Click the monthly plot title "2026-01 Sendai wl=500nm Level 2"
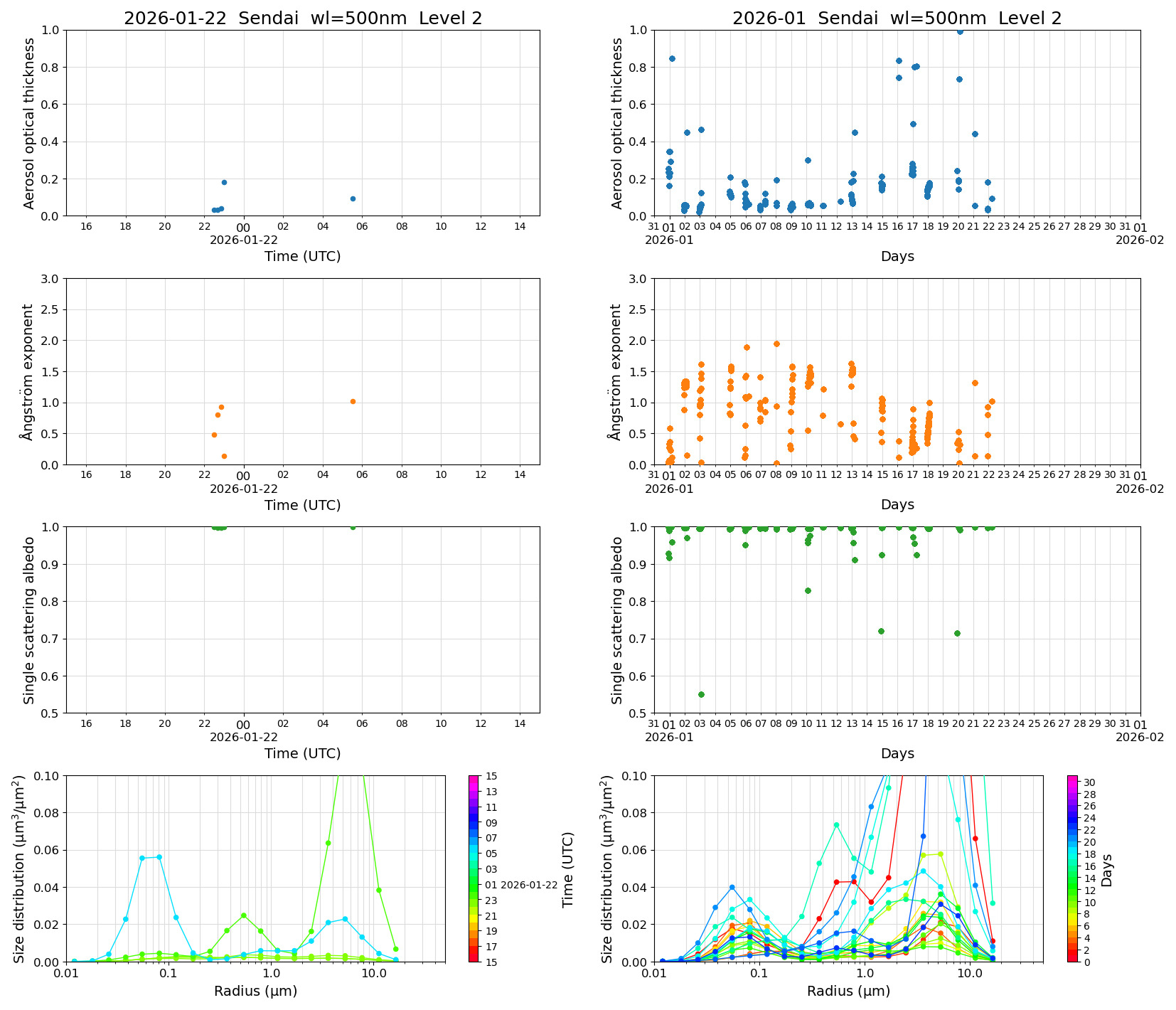The width and height of the screenshot is (1176, 1010). [898, 16]
